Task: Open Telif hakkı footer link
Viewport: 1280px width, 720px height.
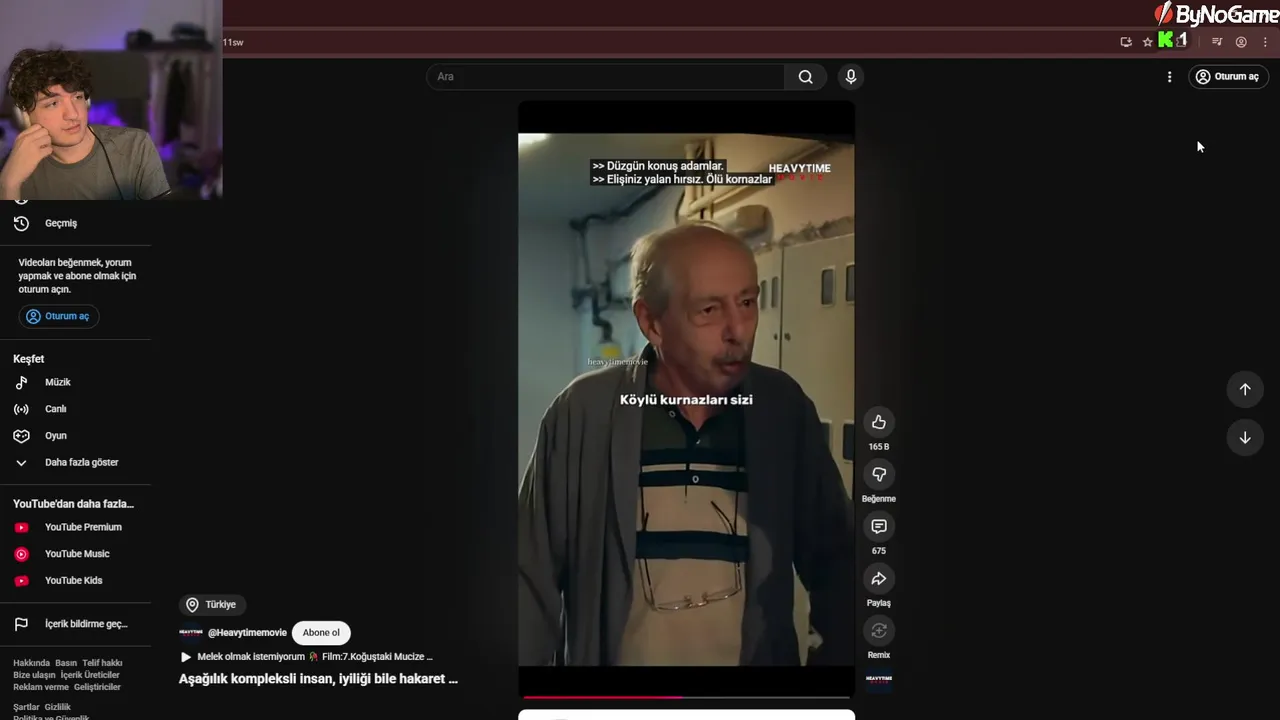Action: click(102, 663)
